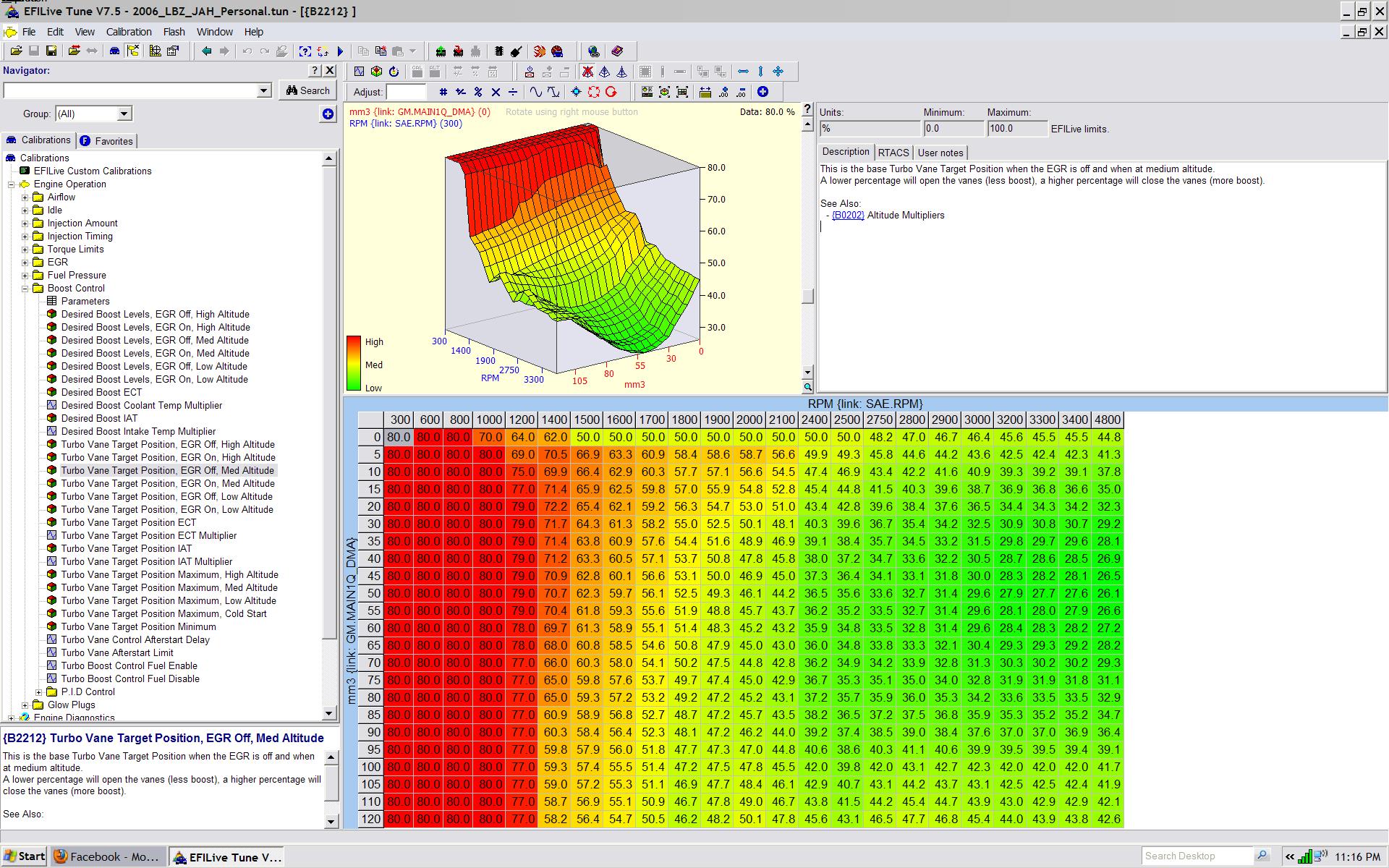Click the Maximum value field
This screenshot has height=868, width=1389.
(x=1017, y=129)
